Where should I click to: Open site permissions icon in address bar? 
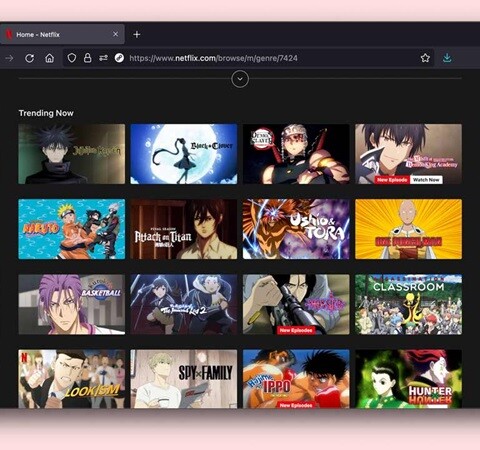tap(103, 58)
